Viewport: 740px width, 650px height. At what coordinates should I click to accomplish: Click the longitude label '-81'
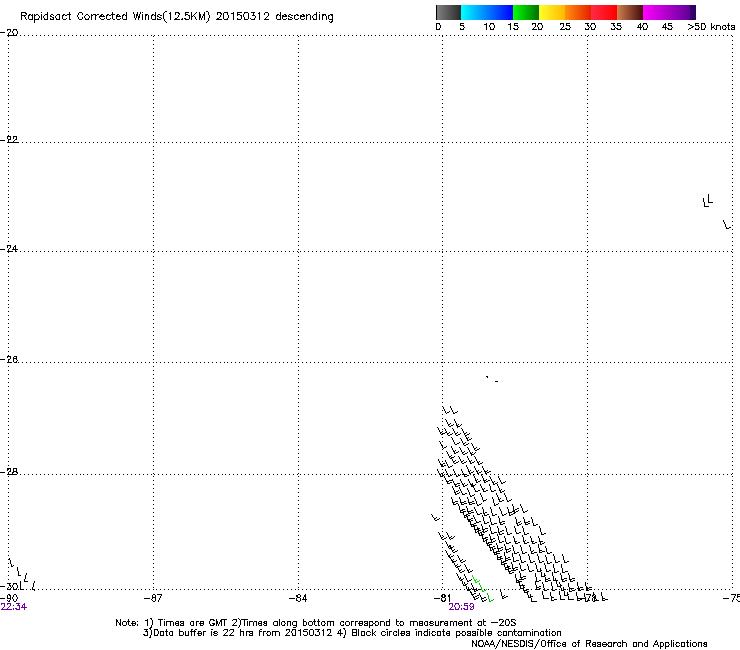click(x=442, y=598)
